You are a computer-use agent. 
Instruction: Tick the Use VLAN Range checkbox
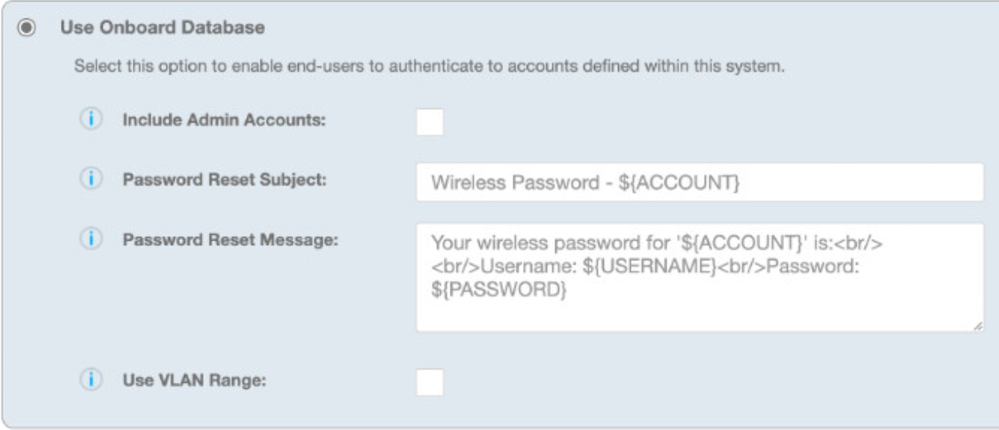click(430, 382)
